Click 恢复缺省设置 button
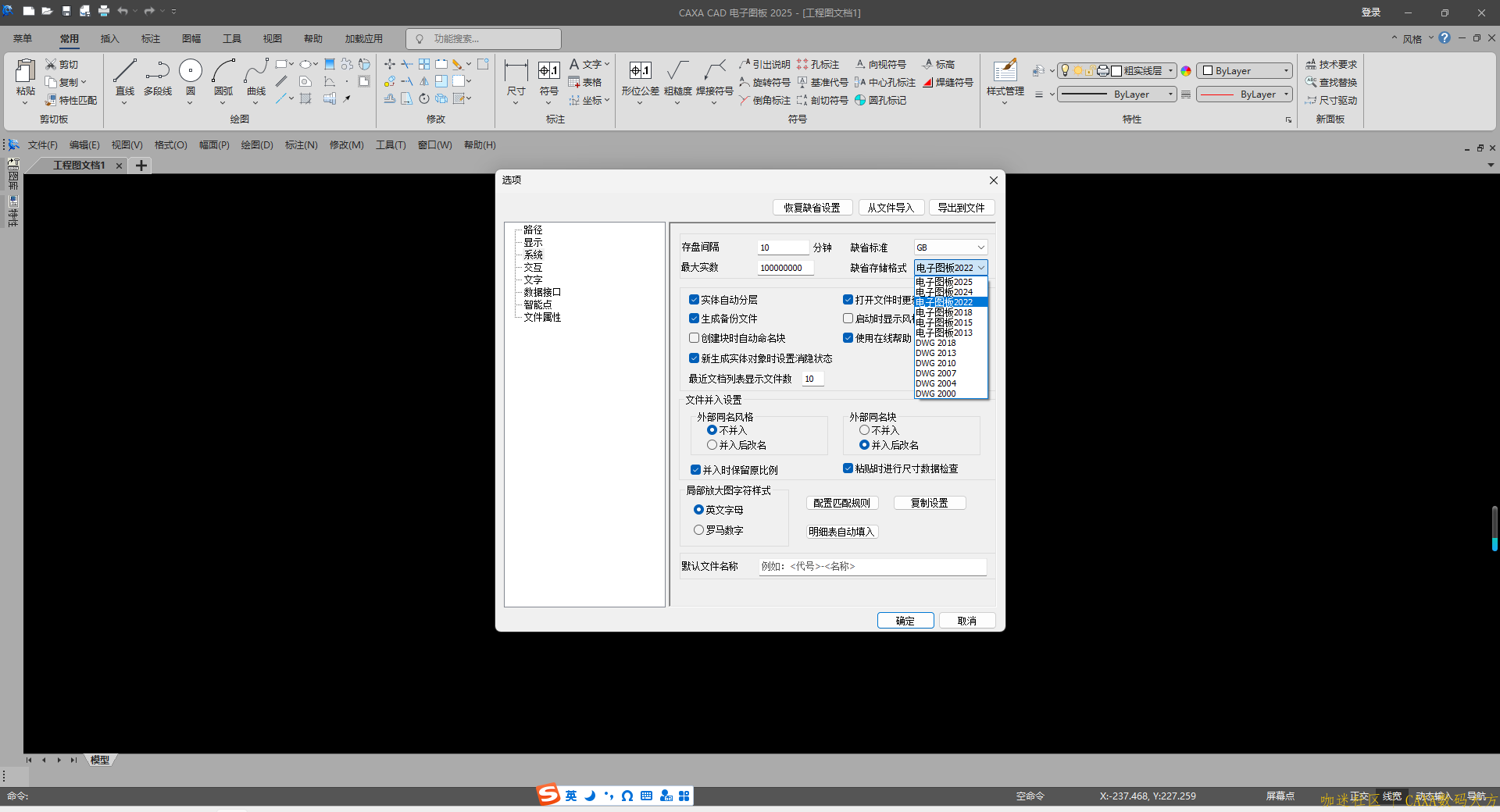 tap(812, 208)
